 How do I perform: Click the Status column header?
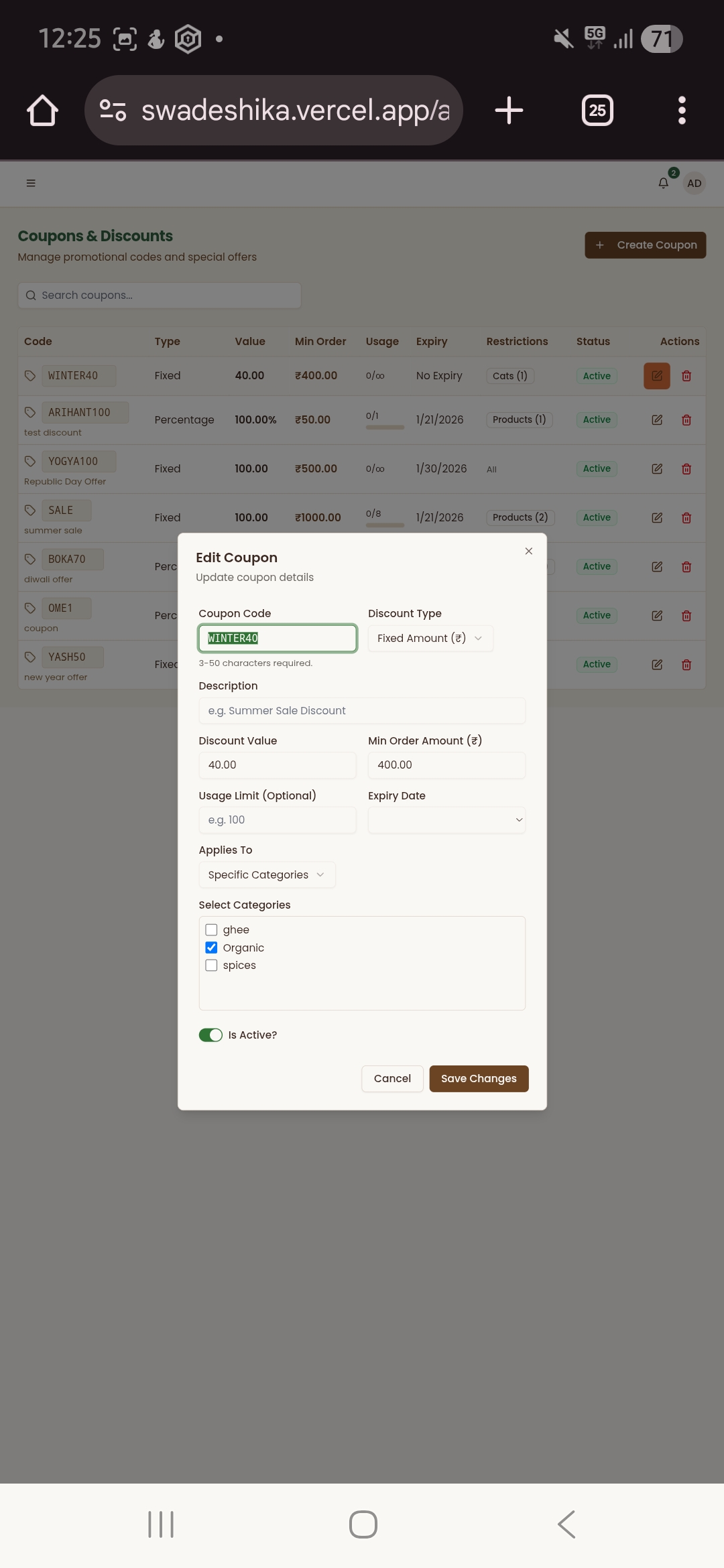click(593, 342)
